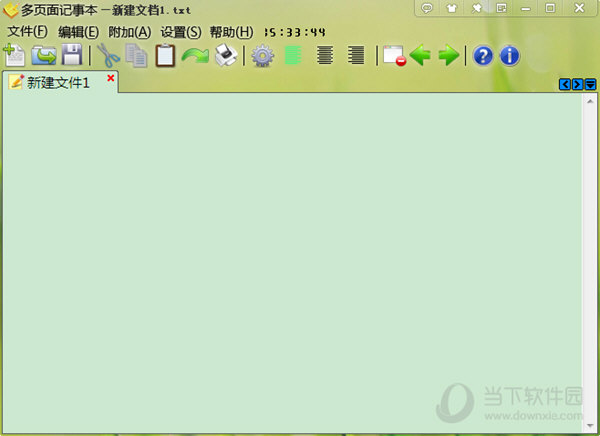Create a new document with the plus-page icon
This screenshot has width=600, height=436.
(14, 56)
